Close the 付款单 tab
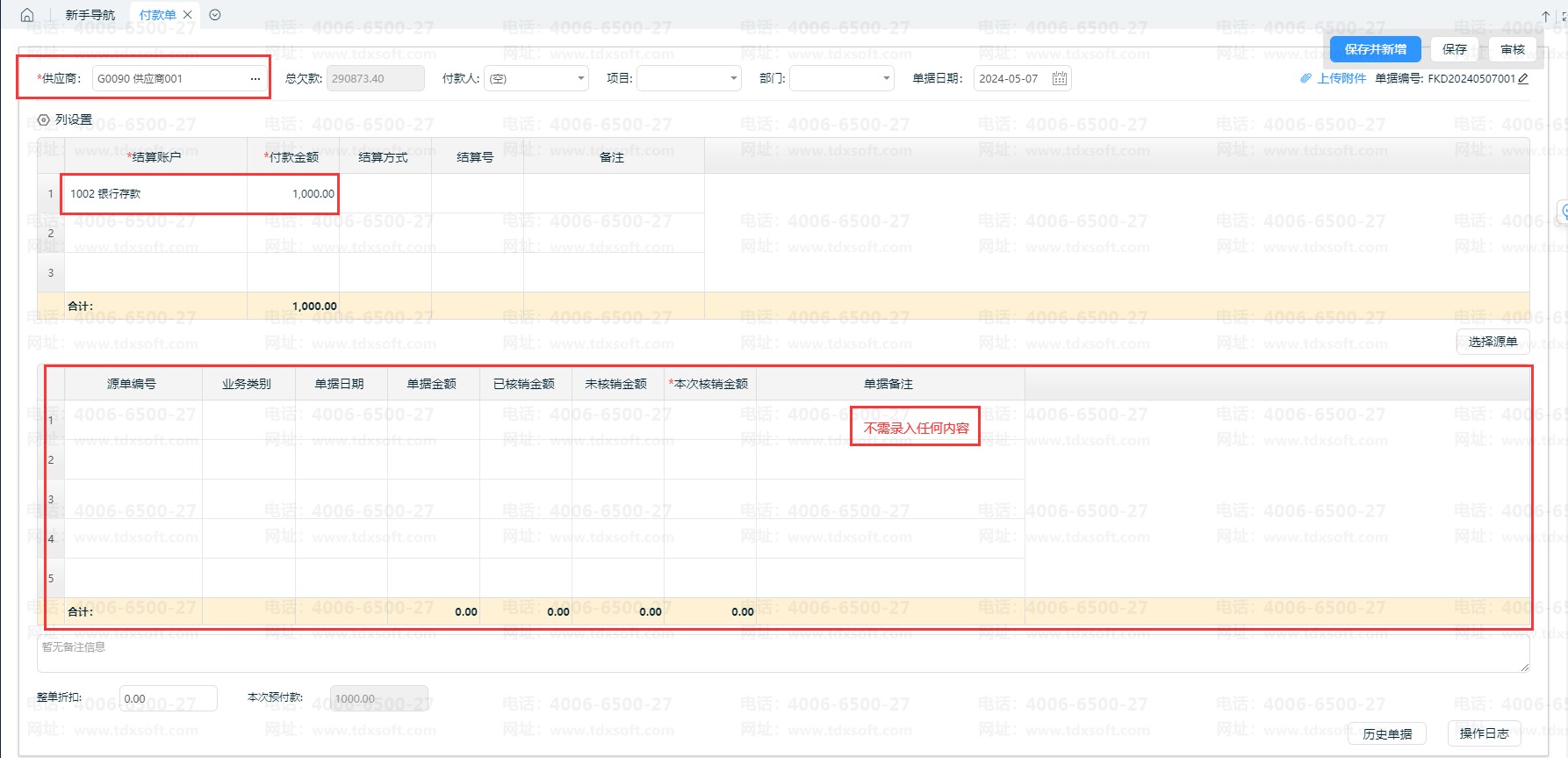This screenshot has width=1568, height=758. tap(188, 15)
